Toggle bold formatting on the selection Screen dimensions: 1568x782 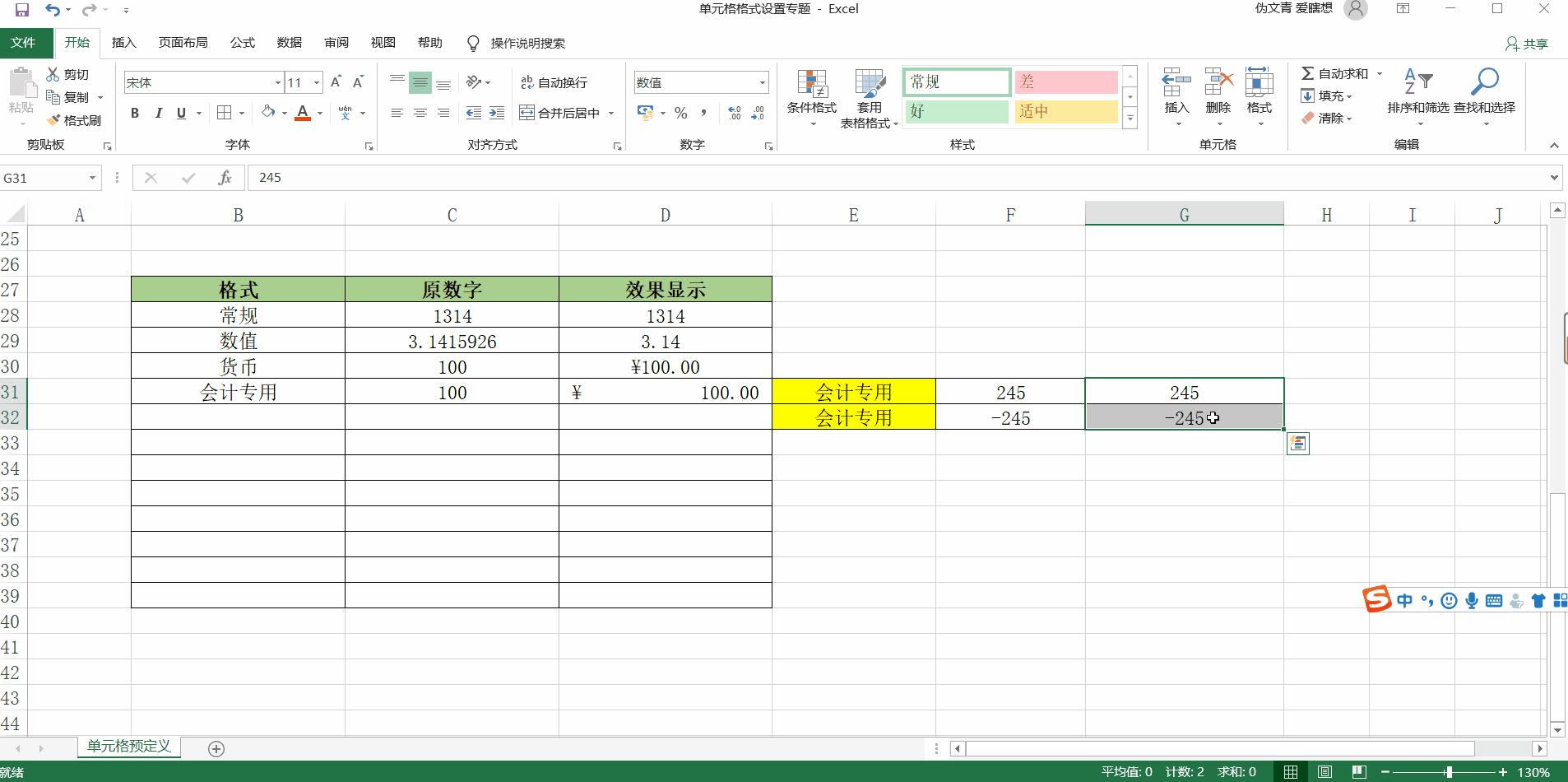coord(136,113)
